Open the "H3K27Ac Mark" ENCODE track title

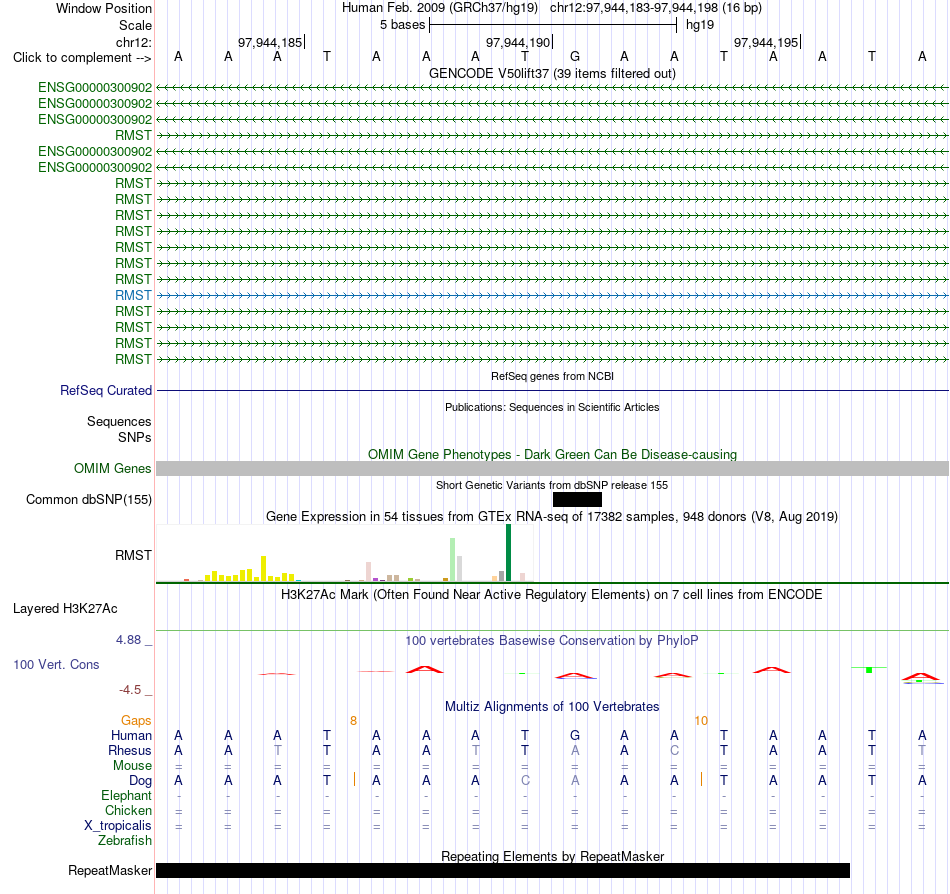pyautogui.click(x=552, y=595)
